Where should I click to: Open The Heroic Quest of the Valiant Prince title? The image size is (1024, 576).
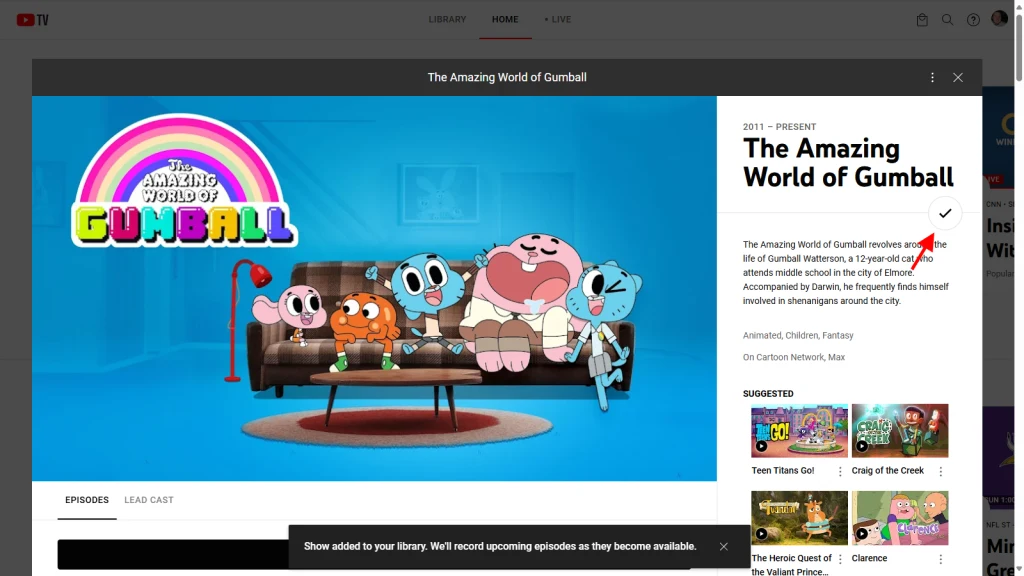point(791,565)
